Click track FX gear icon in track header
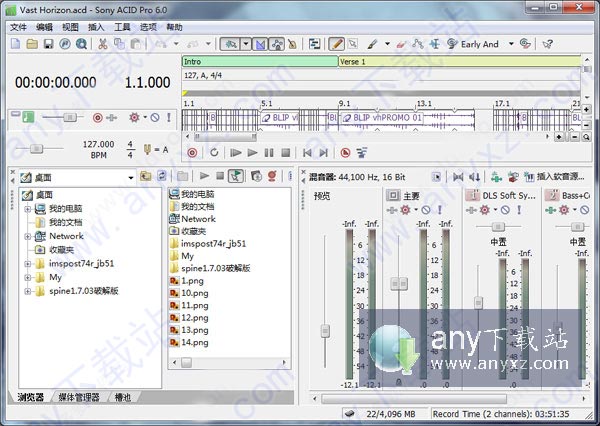600x426 pixels. coord(134,117)
